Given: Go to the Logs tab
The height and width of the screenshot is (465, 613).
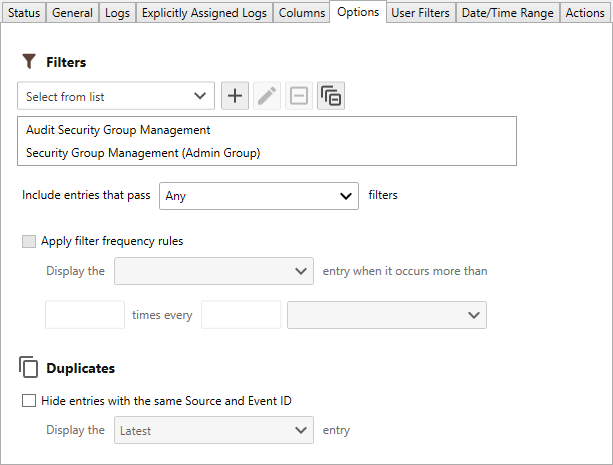Looking at the screenshot, I should (x=117, y=13).
